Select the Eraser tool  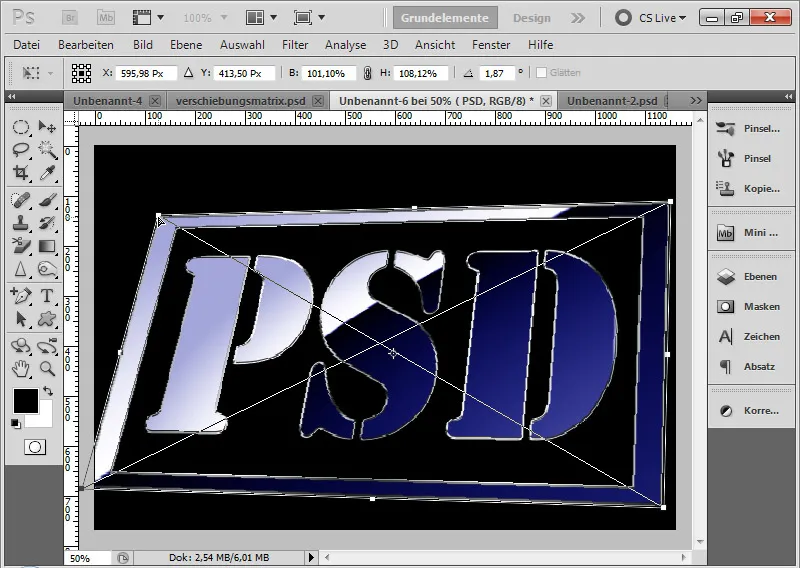click(20, 246)
